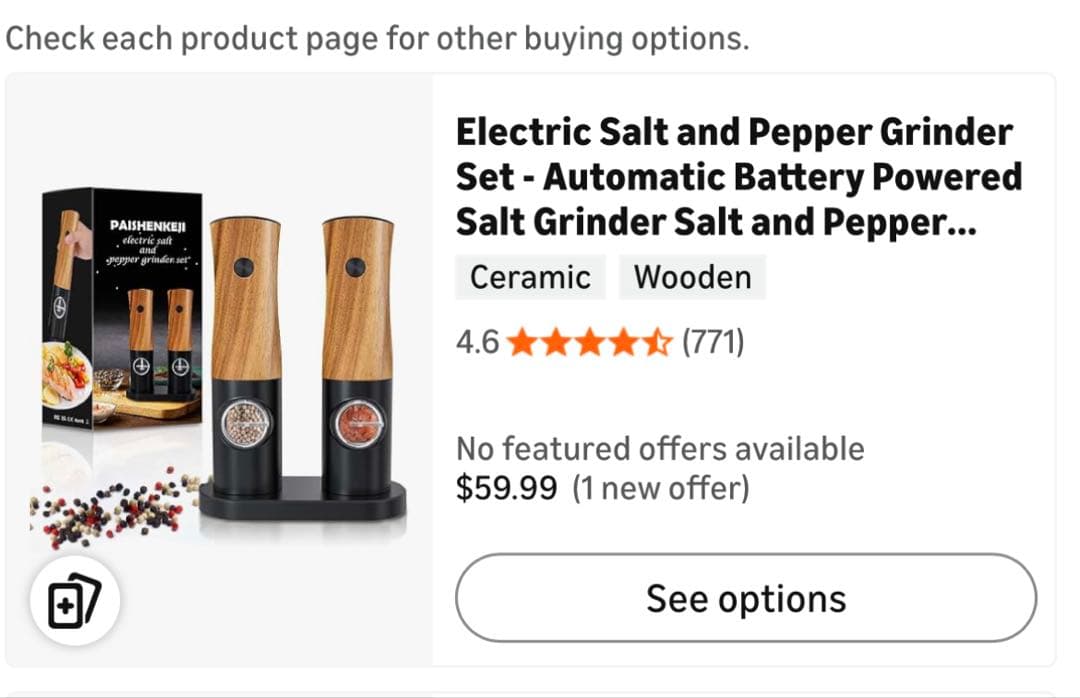The image size is (1080, 698).
Task: Click the No featured offers available text
Action: 660,448
